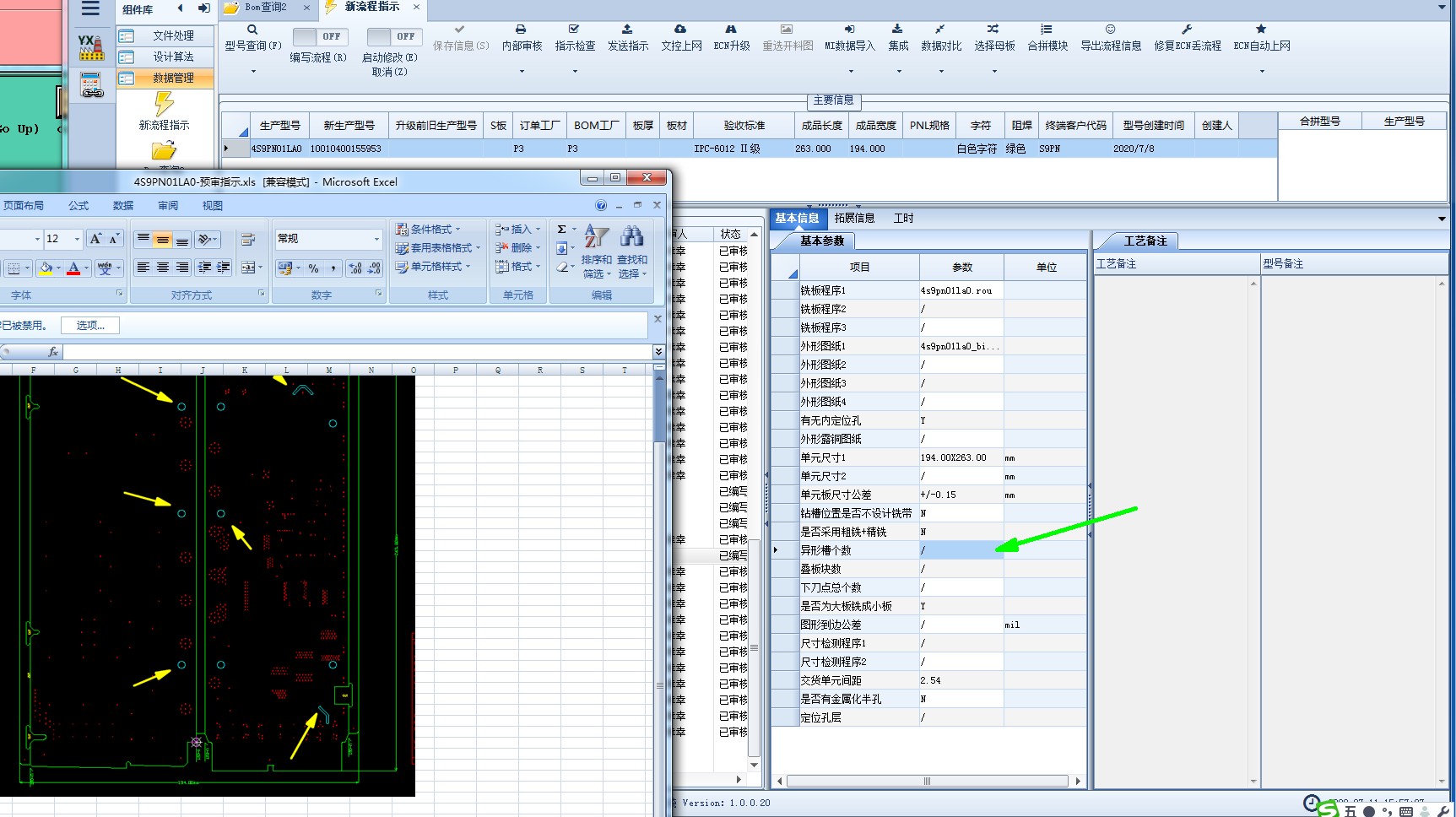Open Excel 排序和筛选 sort and filter

click(x=597, y=252)
